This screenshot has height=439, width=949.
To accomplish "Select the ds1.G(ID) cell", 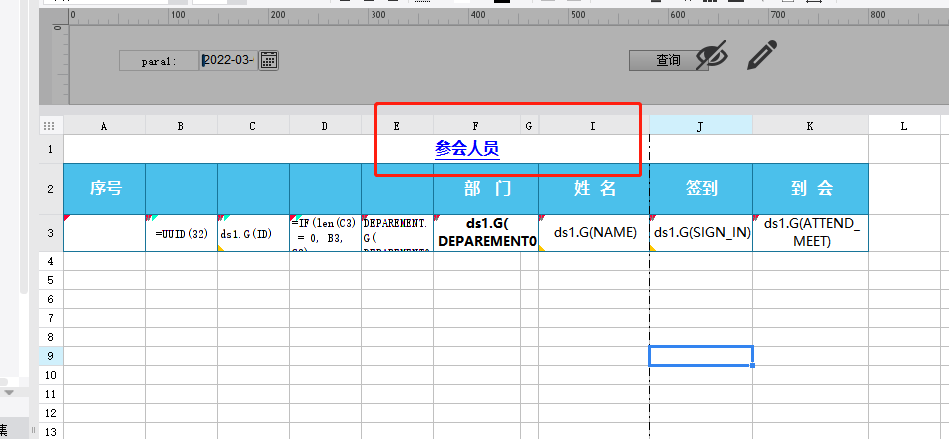I will coord(254,233).
